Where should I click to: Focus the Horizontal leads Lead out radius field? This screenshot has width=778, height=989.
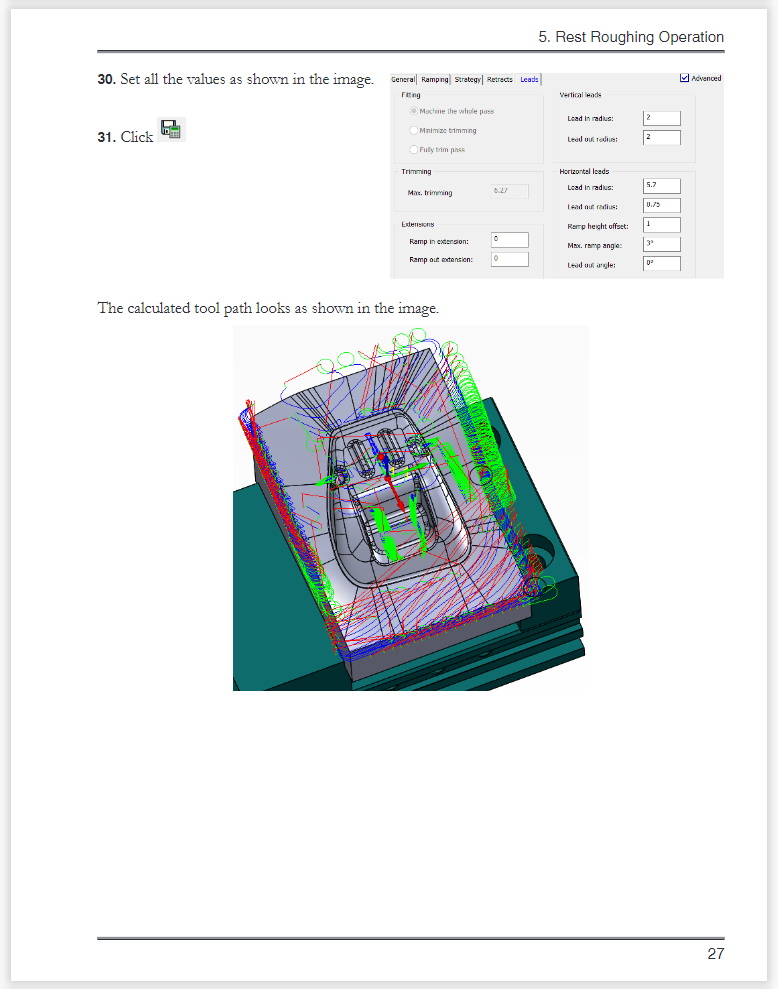coord(661,205)
